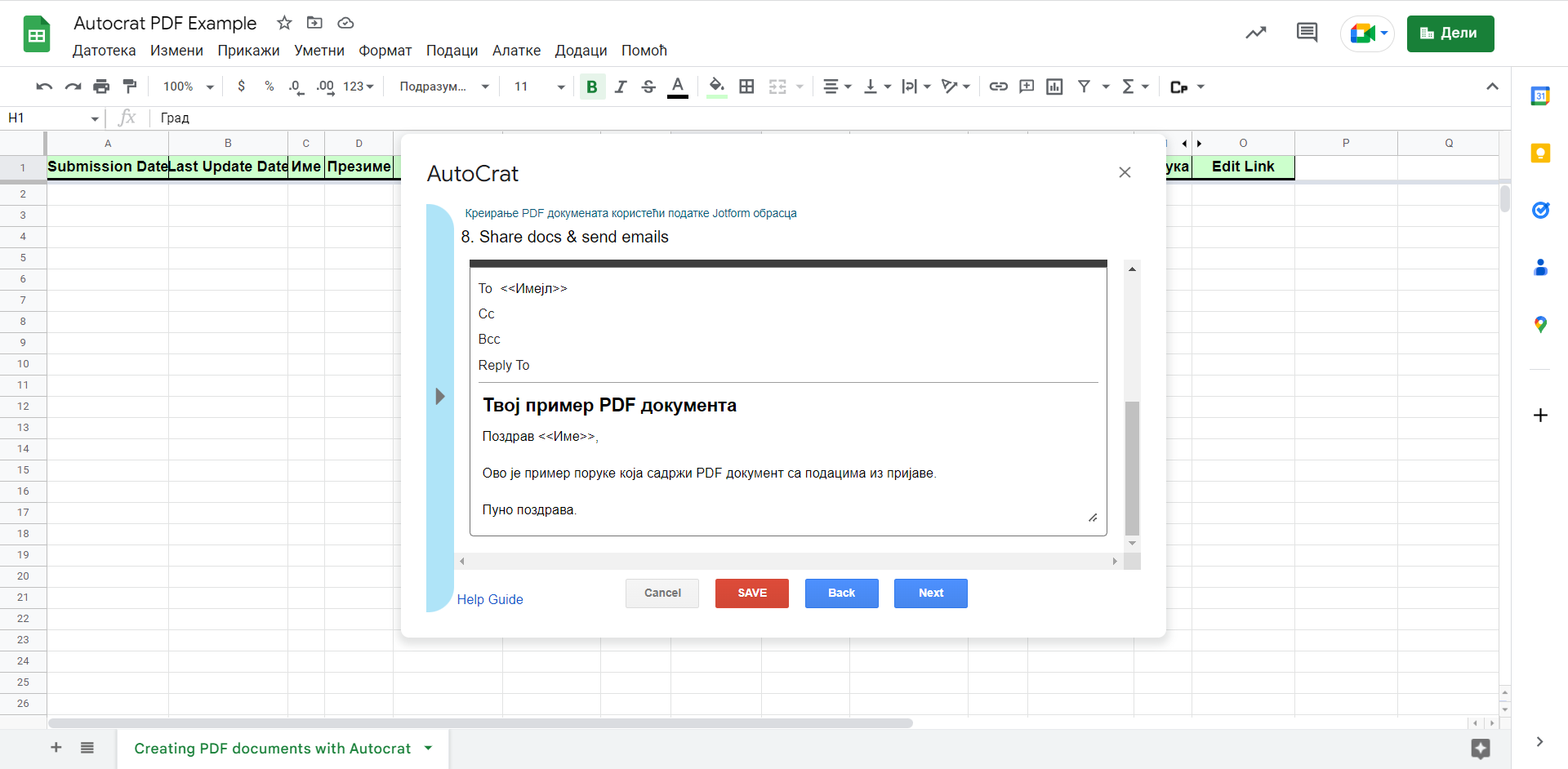The width and height of the screenshot is (1568, 769).
Task: Click the Cancel button in AutoCrat
Action: pyautogui.click(x=662, y=593)
